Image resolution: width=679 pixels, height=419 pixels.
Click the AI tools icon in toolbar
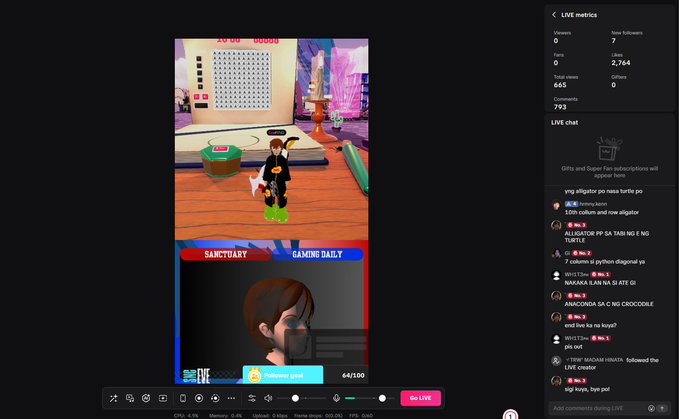click(146, 398)
